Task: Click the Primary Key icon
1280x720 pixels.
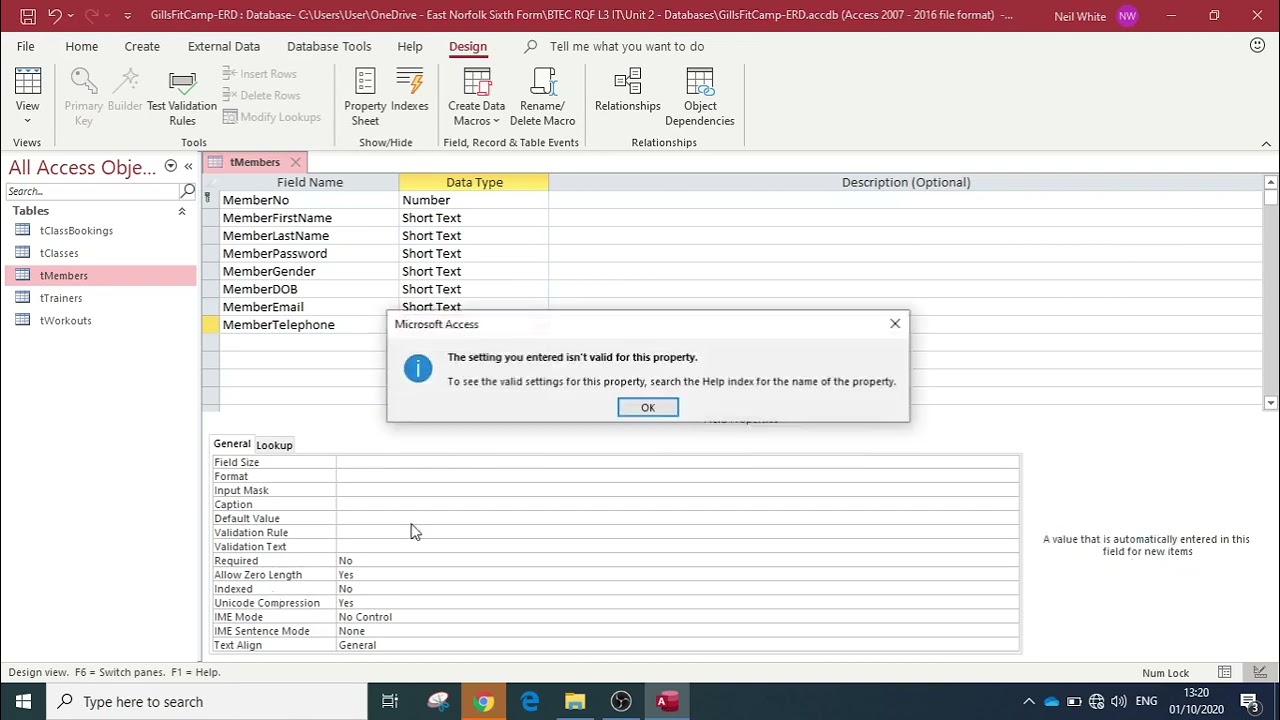Action: coord(83,98)
